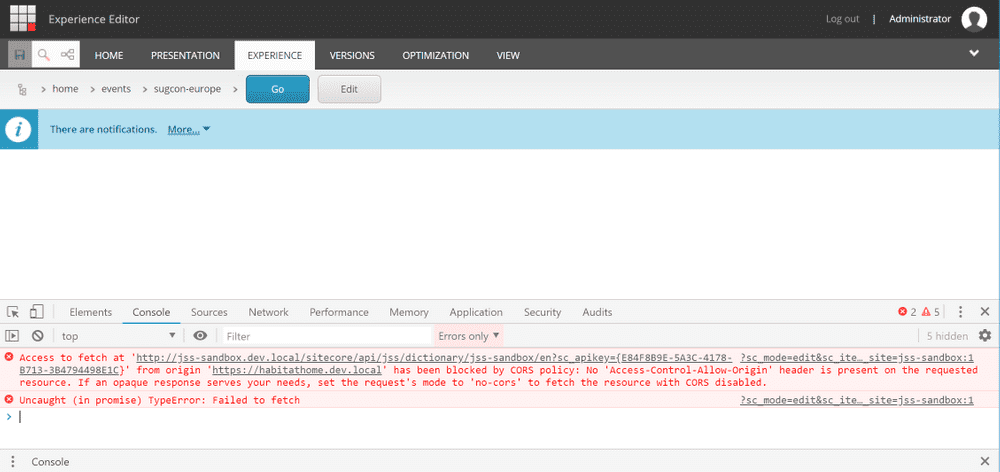Open the bottom drawer menu dots
This screenshot has width=1000, height=472.
click(x=12, y=462)
